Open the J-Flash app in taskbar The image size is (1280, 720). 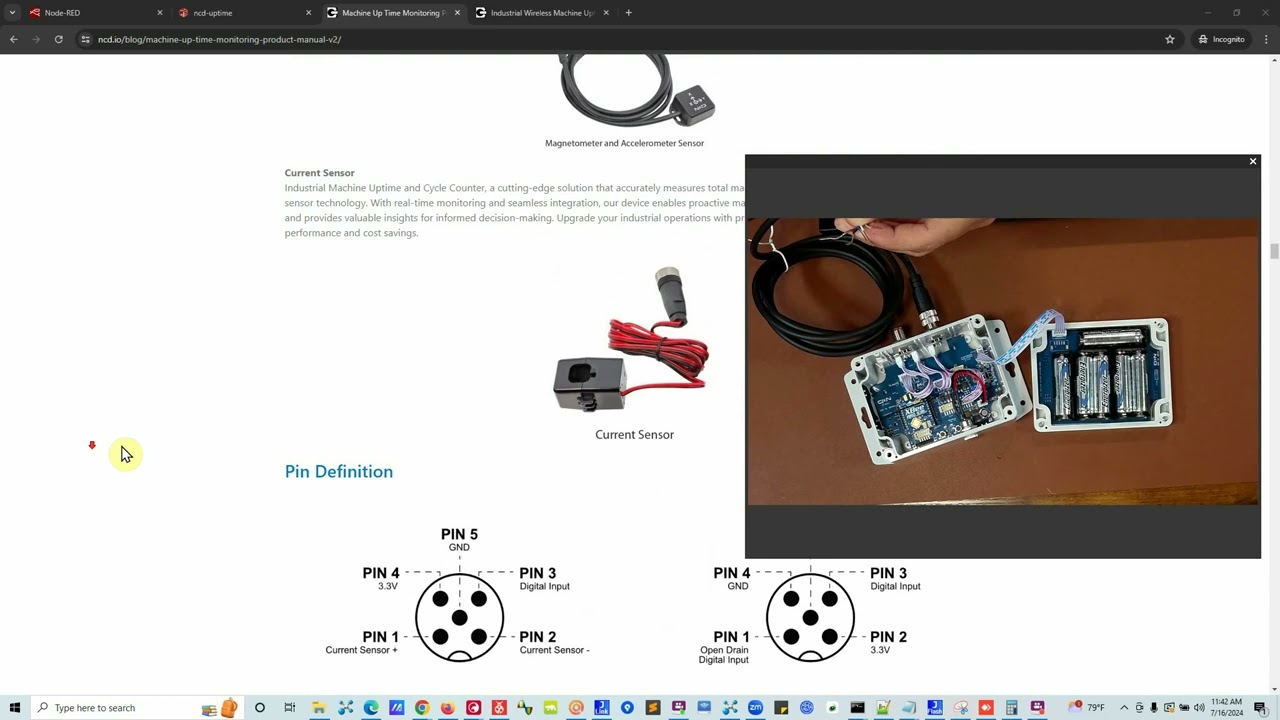pos(935,707)
